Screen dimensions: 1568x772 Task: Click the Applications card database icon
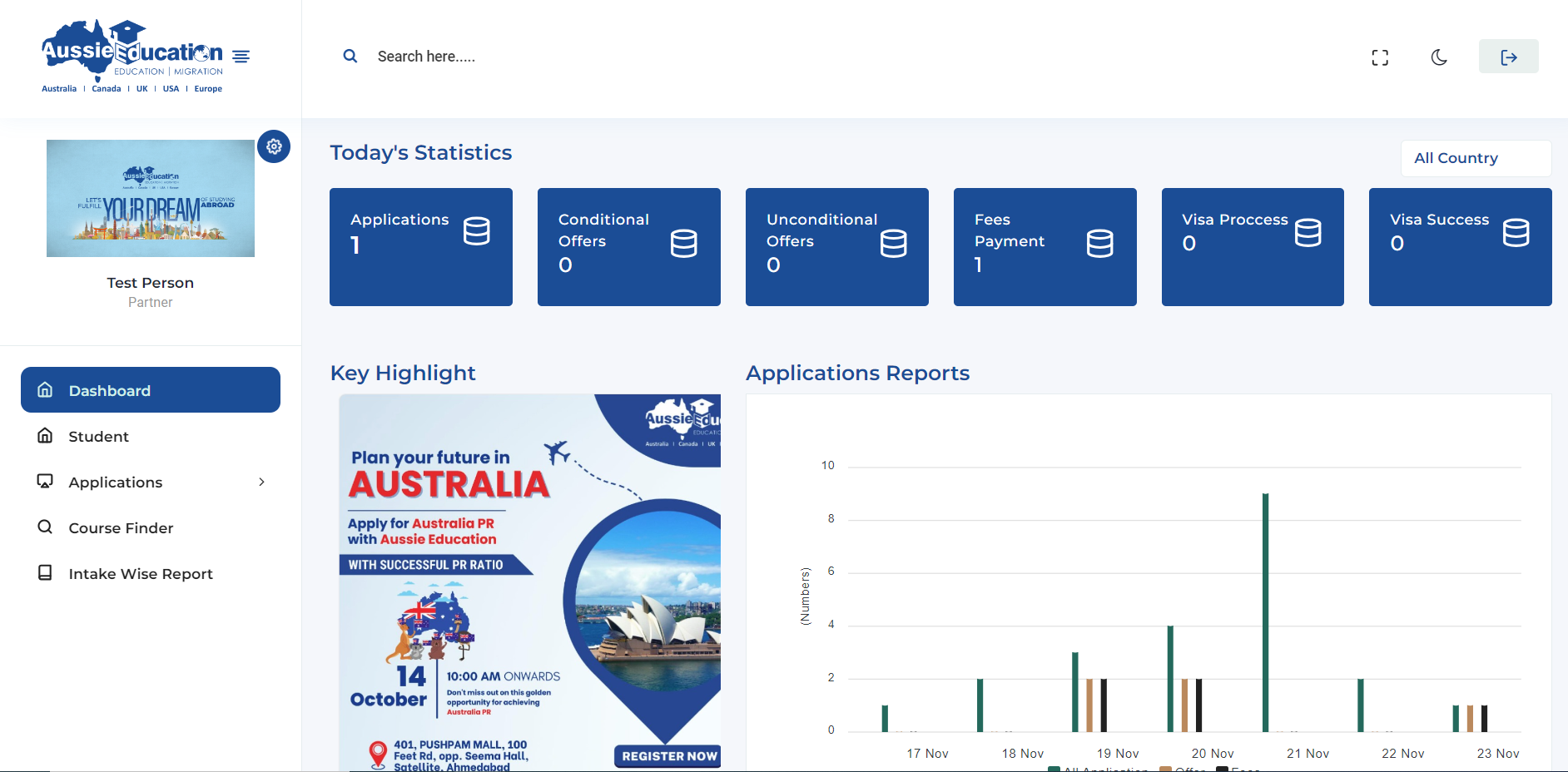(x=476, y=231)
